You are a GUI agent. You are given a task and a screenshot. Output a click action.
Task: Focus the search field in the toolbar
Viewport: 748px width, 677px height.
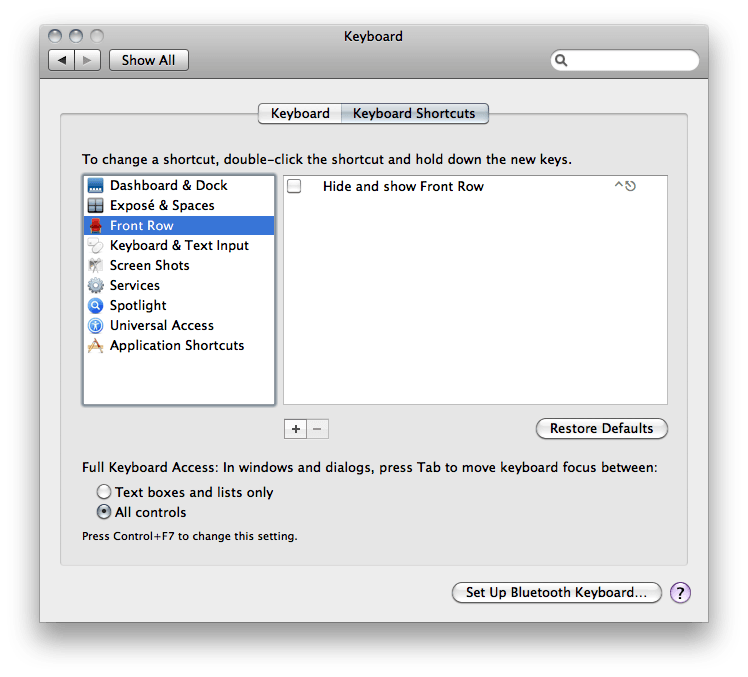(630, 61)
